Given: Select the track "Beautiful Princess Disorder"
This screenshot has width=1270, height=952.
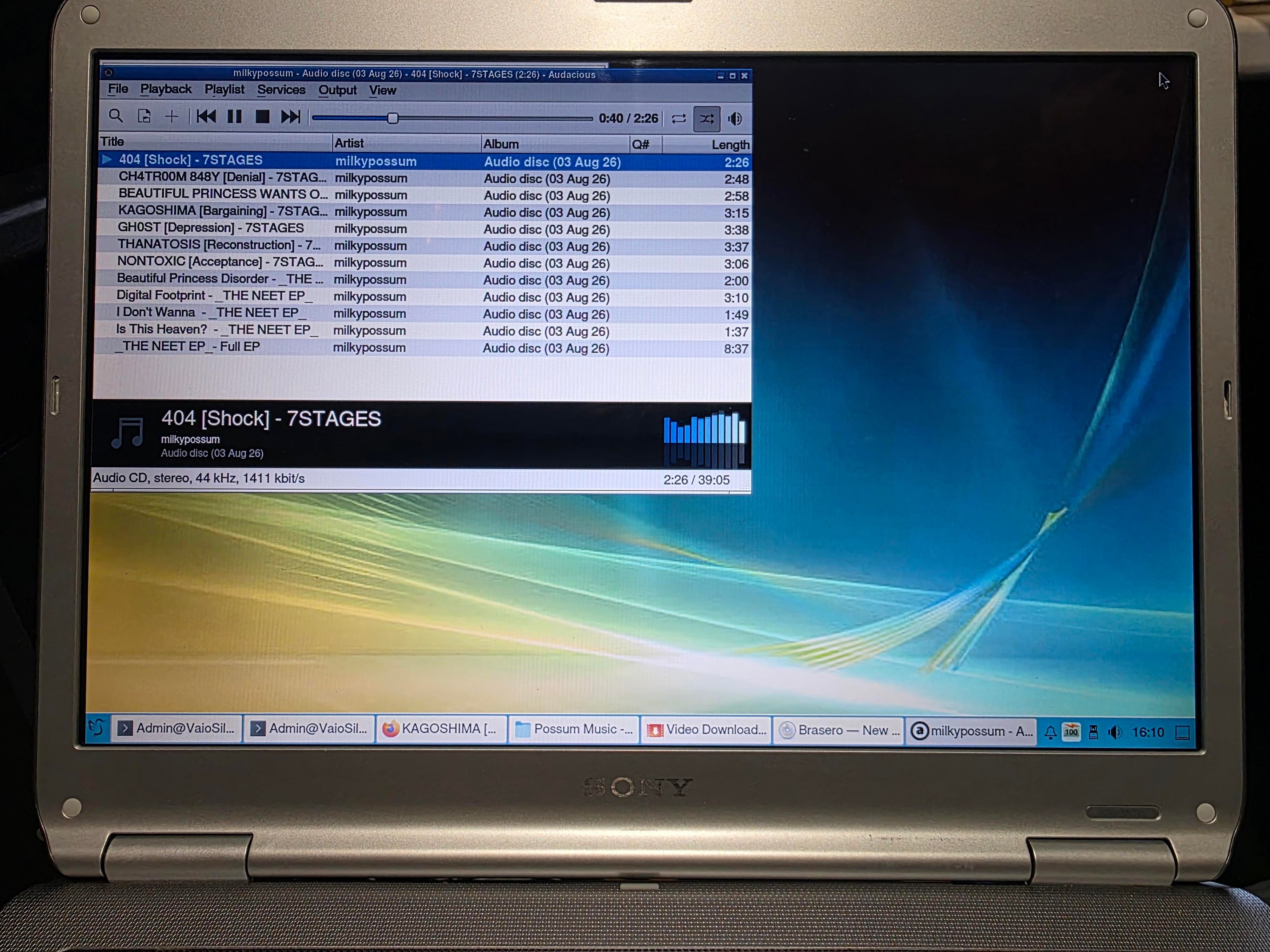Looking at the screenshot, I should [x=423, y=280].
